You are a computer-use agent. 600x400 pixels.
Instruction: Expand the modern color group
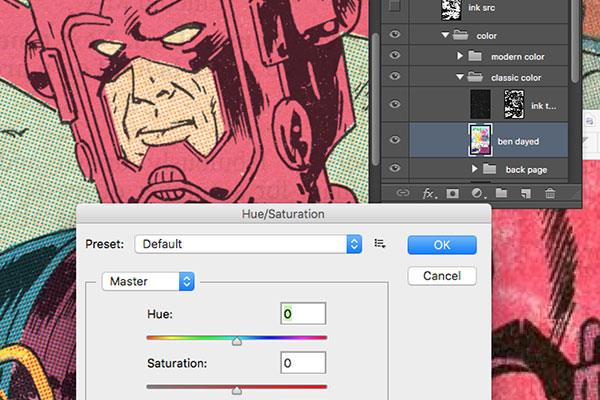click(x=460, y=56)
